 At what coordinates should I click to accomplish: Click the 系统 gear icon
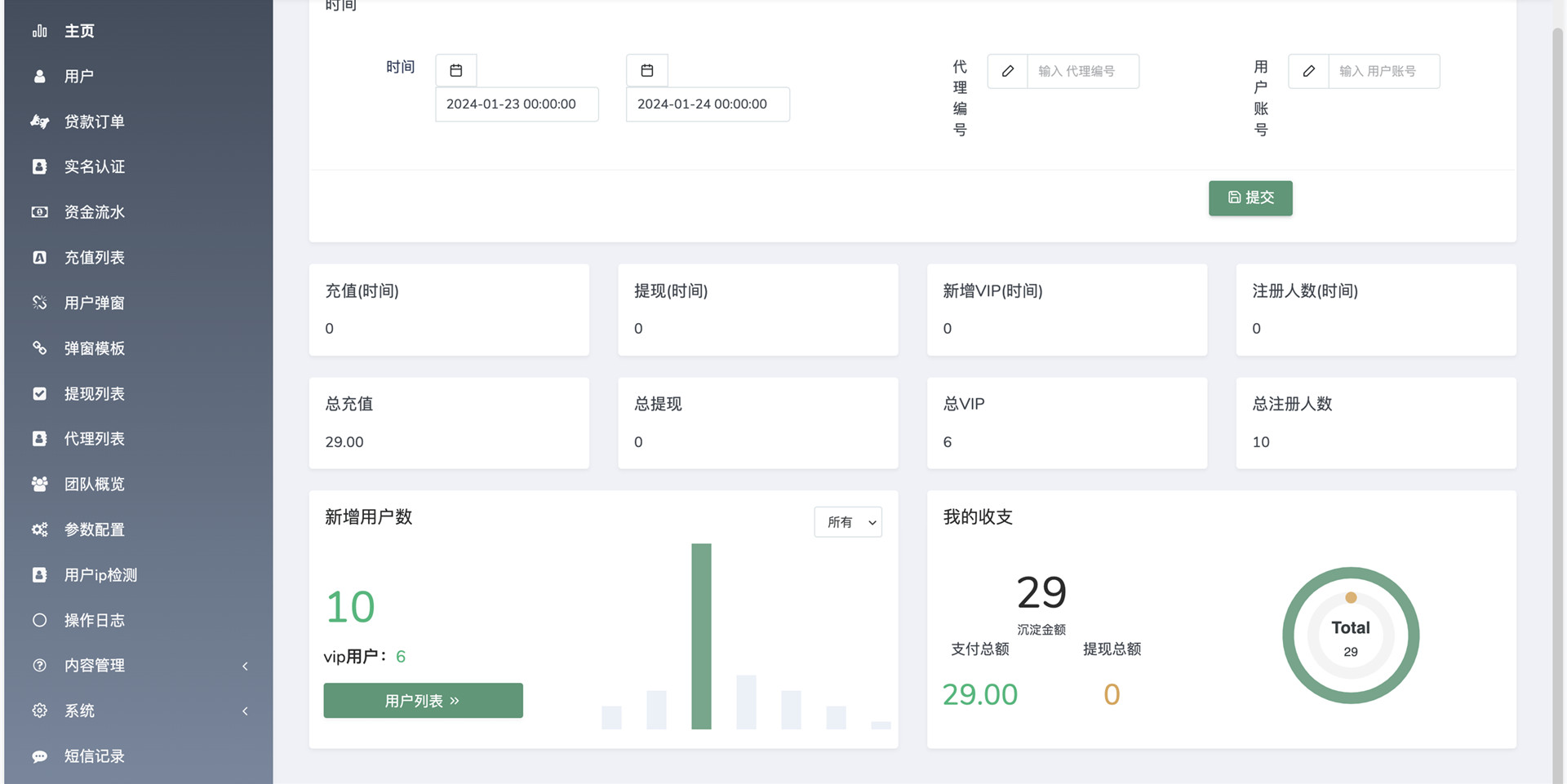[x=39, y=711]
